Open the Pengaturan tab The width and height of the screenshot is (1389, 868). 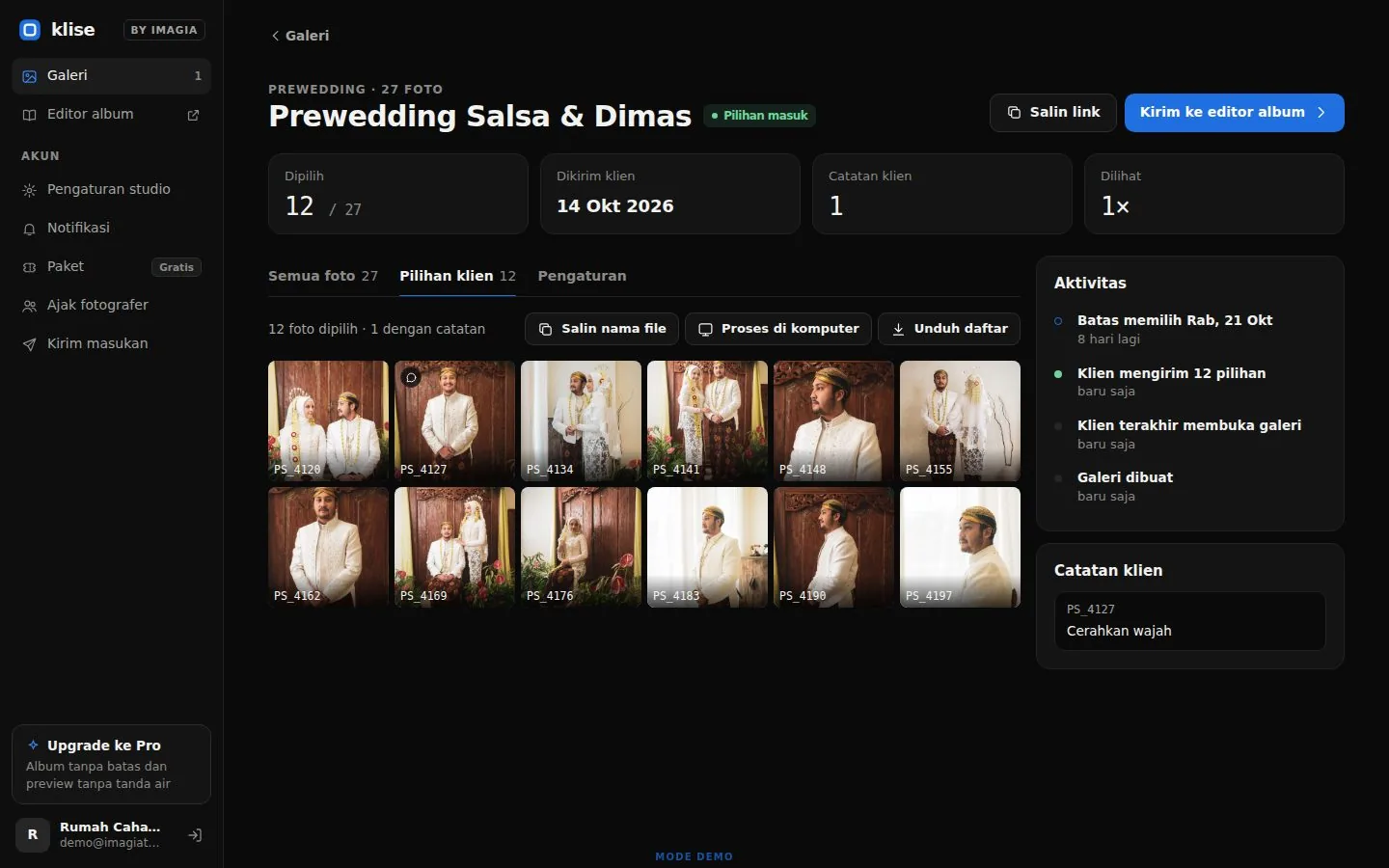[582, 276]
